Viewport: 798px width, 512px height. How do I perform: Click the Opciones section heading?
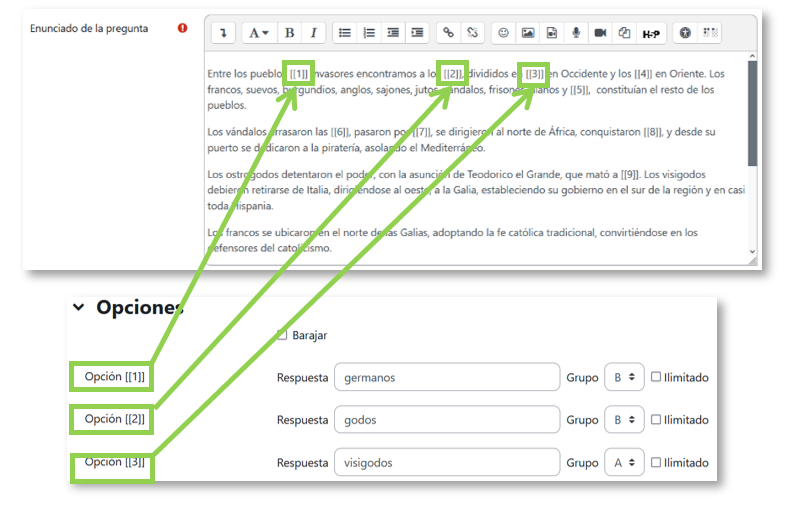pos(140,307)
